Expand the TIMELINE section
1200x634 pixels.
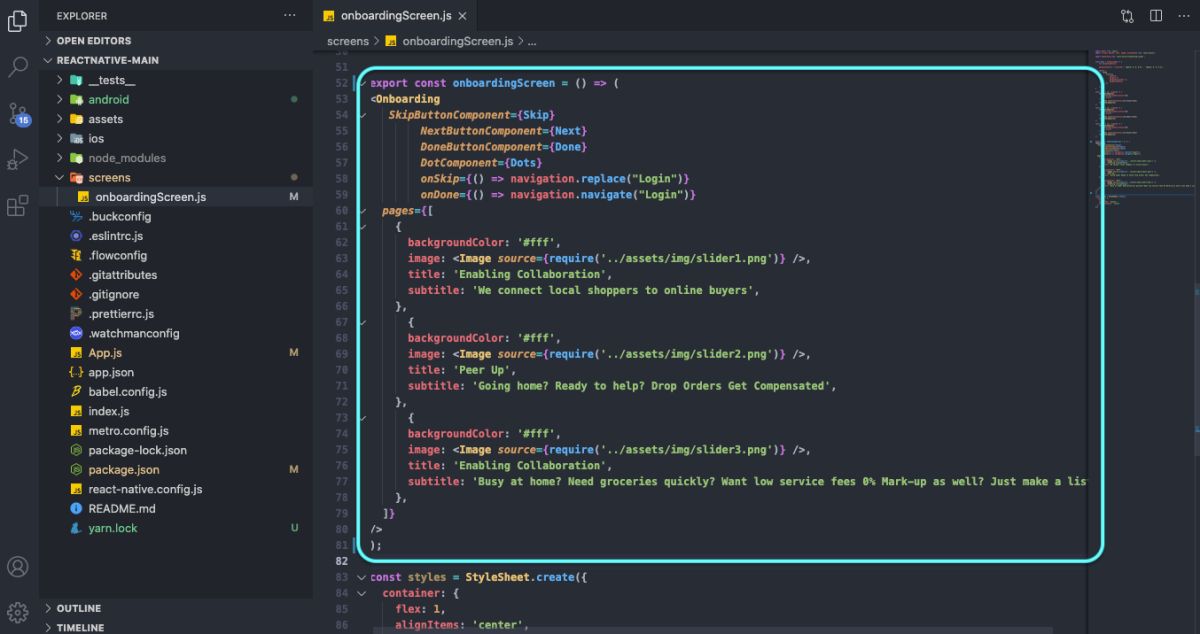[x=176, y=627]
